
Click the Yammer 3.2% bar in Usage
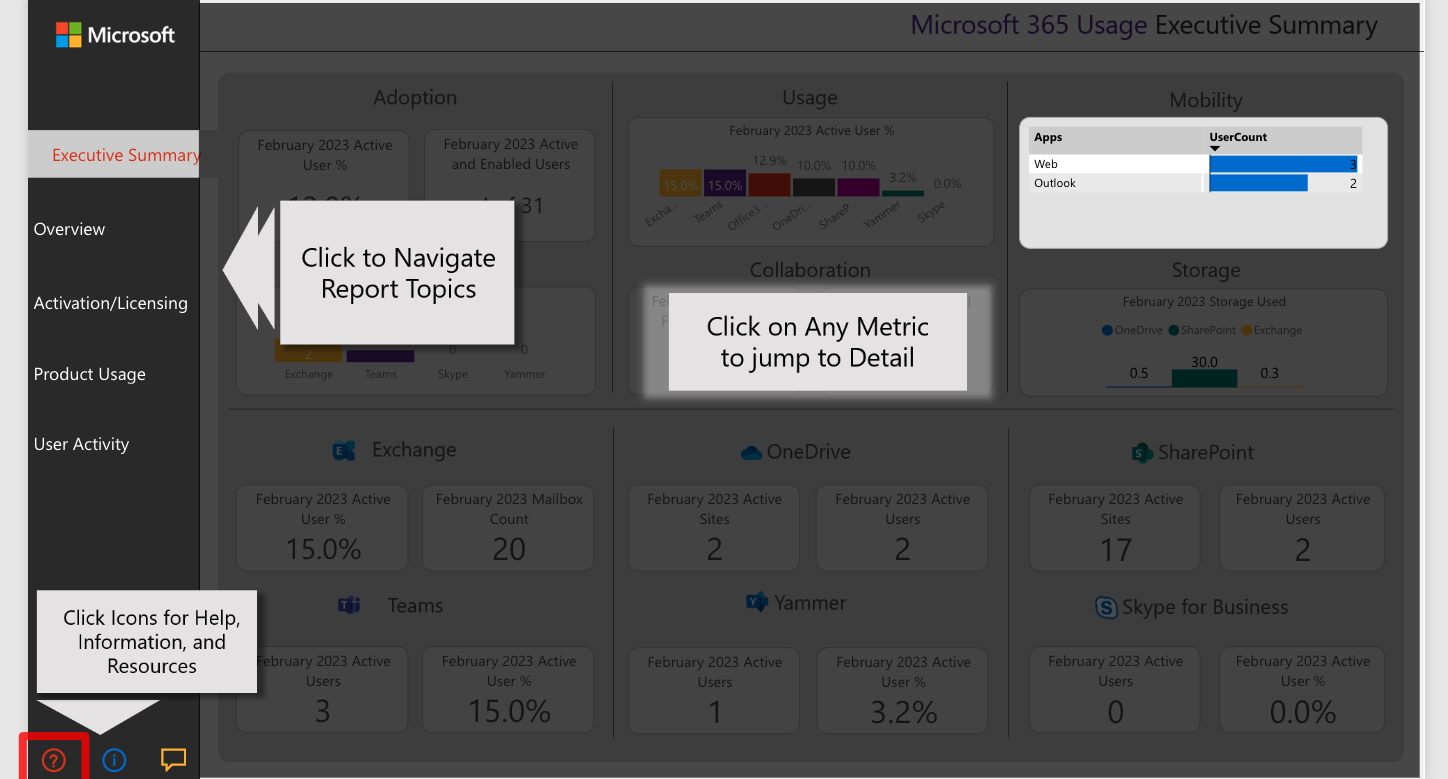tap(903, 193)
